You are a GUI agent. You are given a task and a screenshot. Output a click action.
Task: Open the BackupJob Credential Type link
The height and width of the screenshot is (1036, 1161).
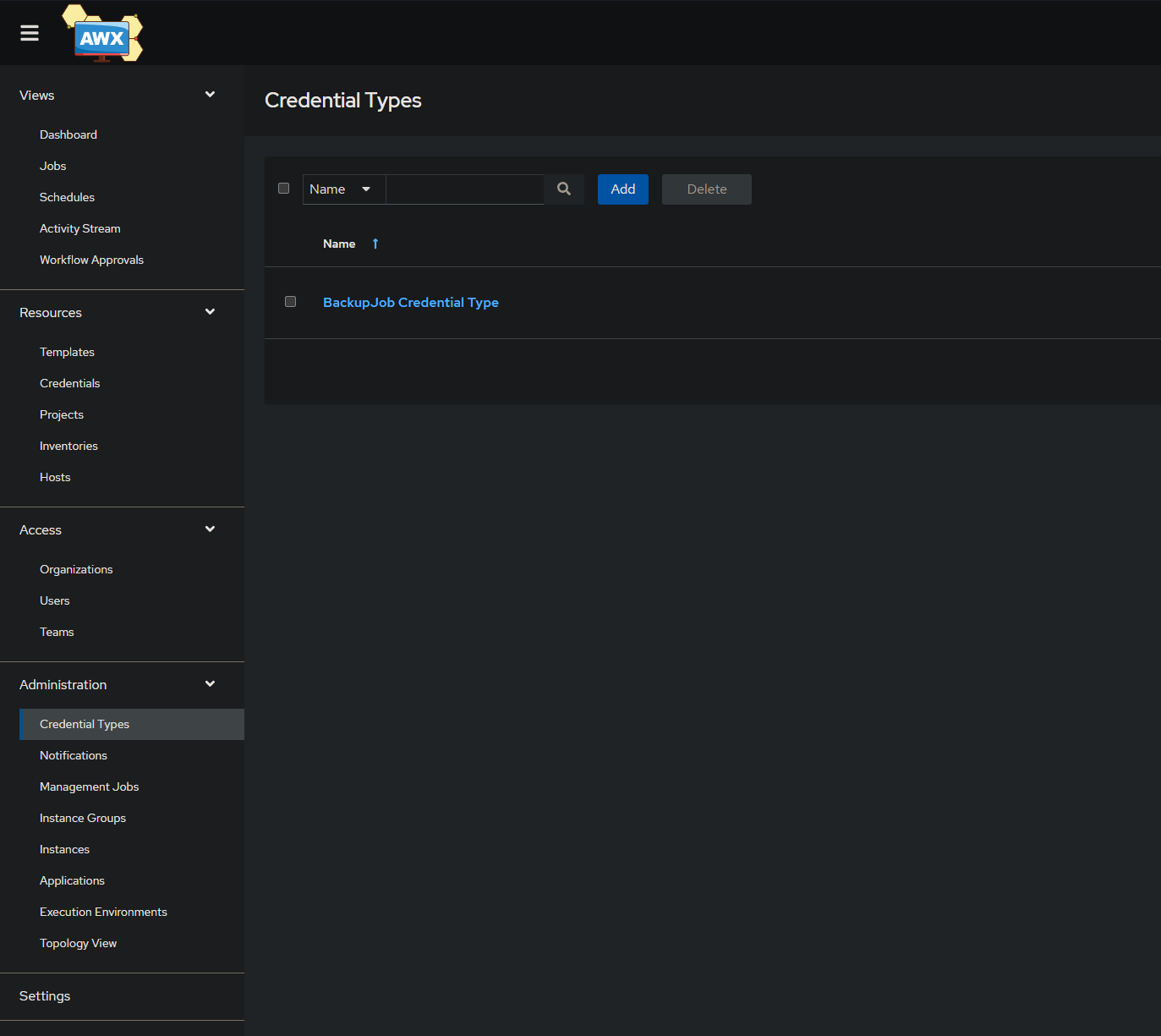coord(411,303)
